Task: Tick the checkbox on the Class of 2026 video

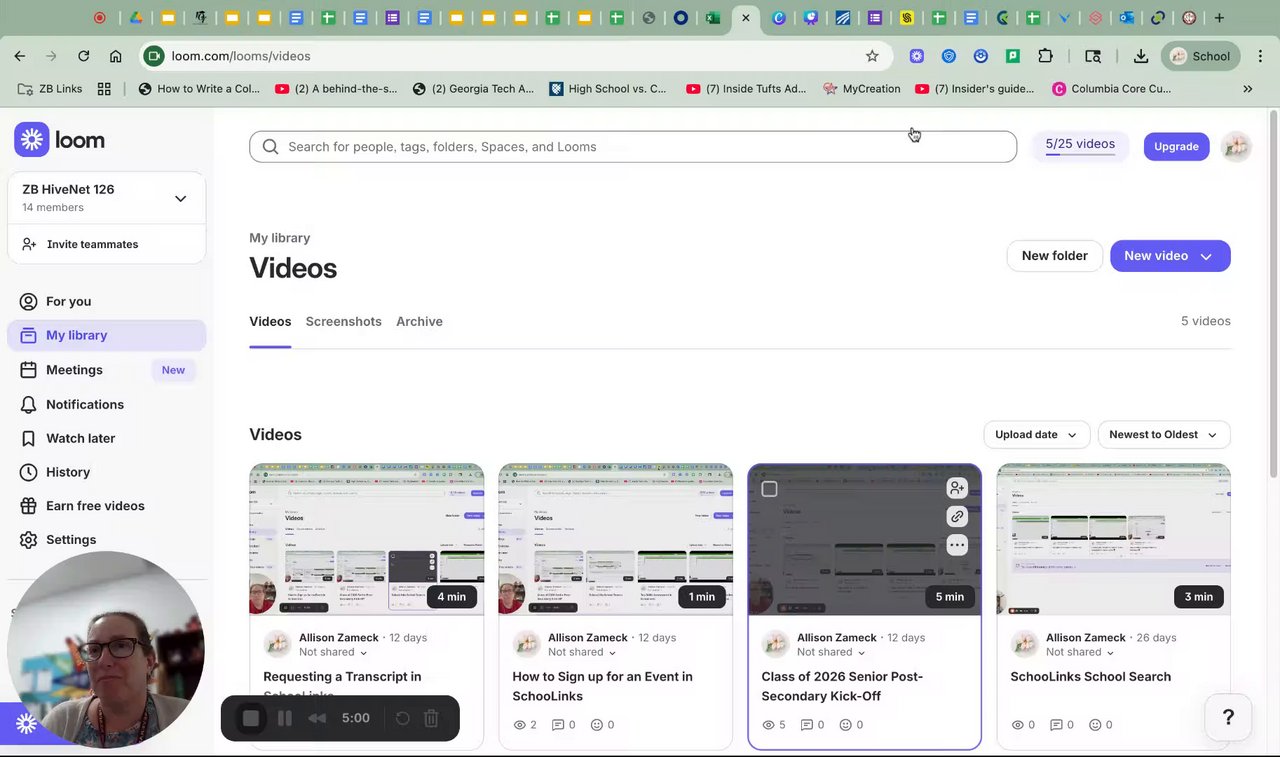Action: [769, 489]
